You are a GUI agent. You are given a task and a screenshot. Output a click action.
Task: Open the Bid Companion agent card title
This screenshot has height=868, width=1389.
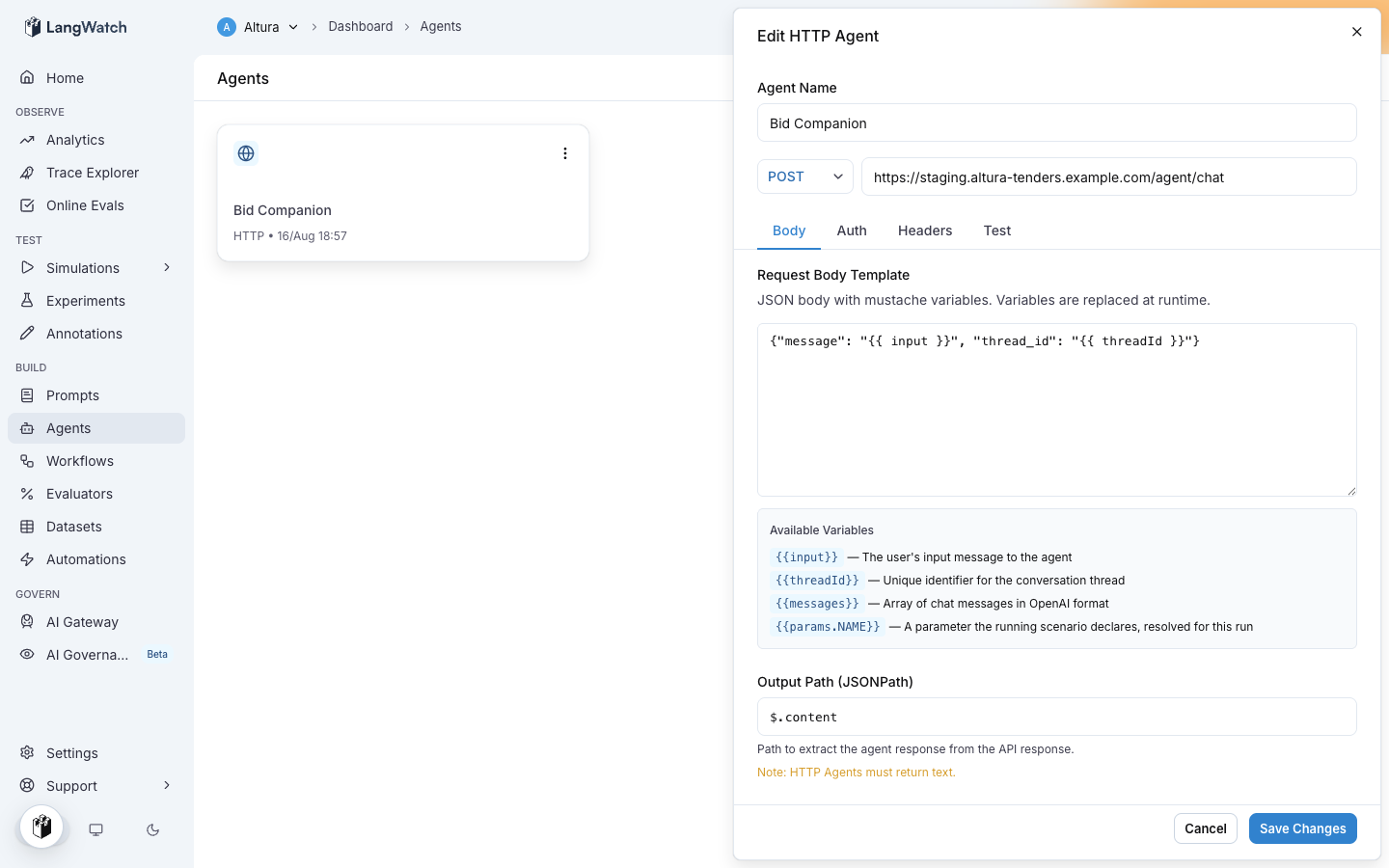pos(283,210)
